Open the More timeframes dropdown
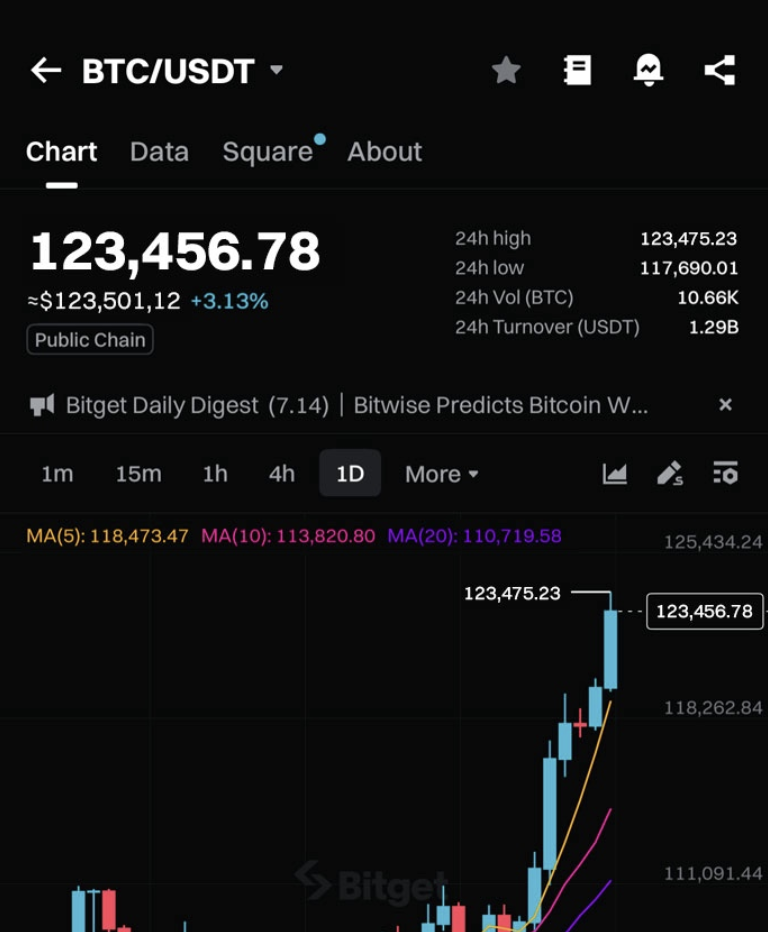This screenshot has width=768, height=932. [x=441, y=474]
